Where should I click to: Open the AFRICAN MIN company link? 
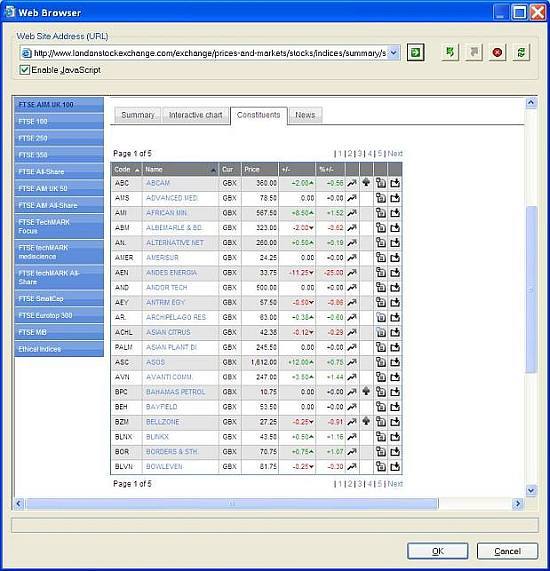click(x=166, y=213)
